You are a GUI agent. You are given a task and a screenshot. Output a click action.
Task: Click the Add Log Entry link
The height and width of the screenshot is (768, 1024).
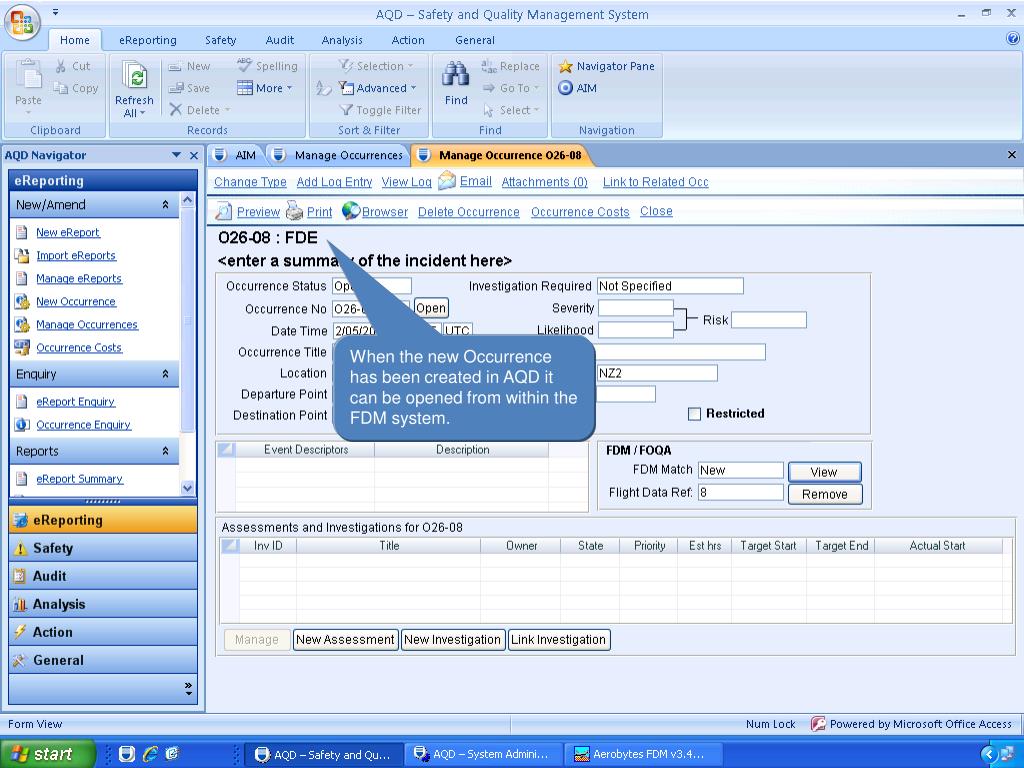pos(334,182)
